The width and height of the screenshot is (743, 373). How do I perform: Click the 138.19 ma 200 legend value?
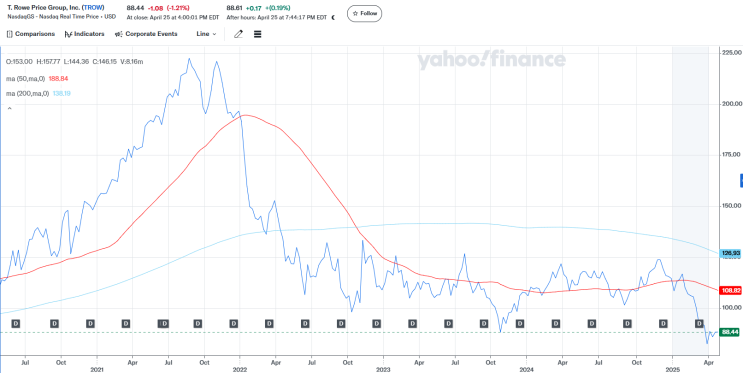61,93
